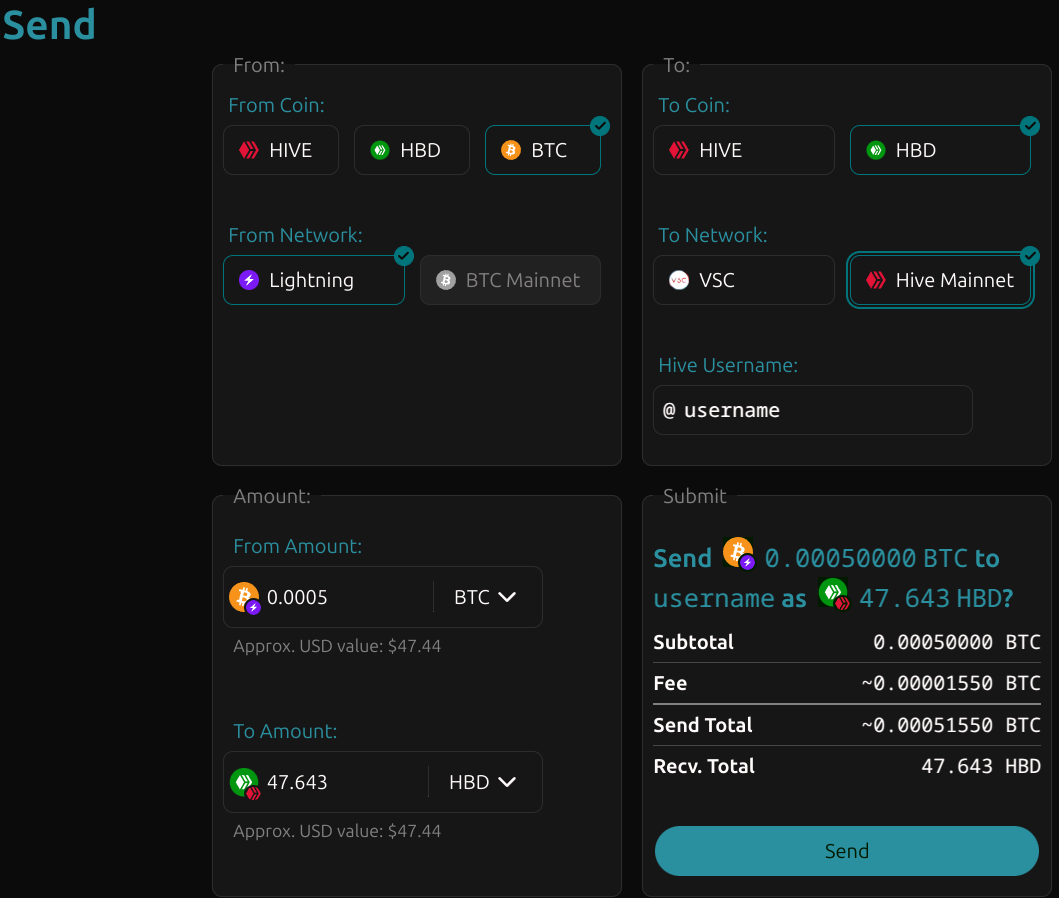Click Bitcoin Lightning icon in Submit summary
This screenshot has height=898, width=1059.
[x=739, y=554]
